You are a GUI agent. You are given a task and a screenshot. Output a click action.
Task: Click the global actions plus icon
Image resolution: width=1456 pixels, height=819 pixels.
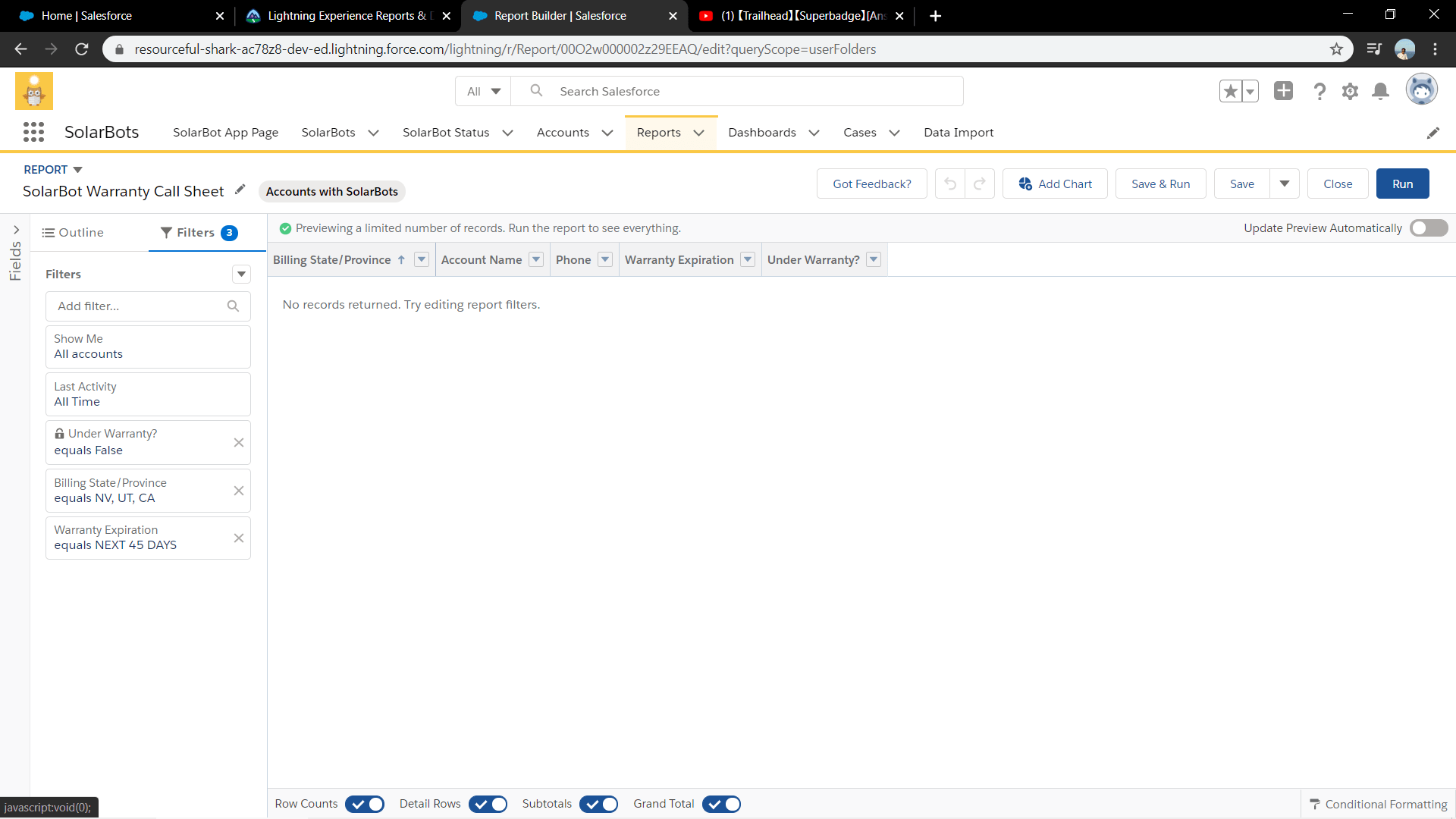(1283, 91)
